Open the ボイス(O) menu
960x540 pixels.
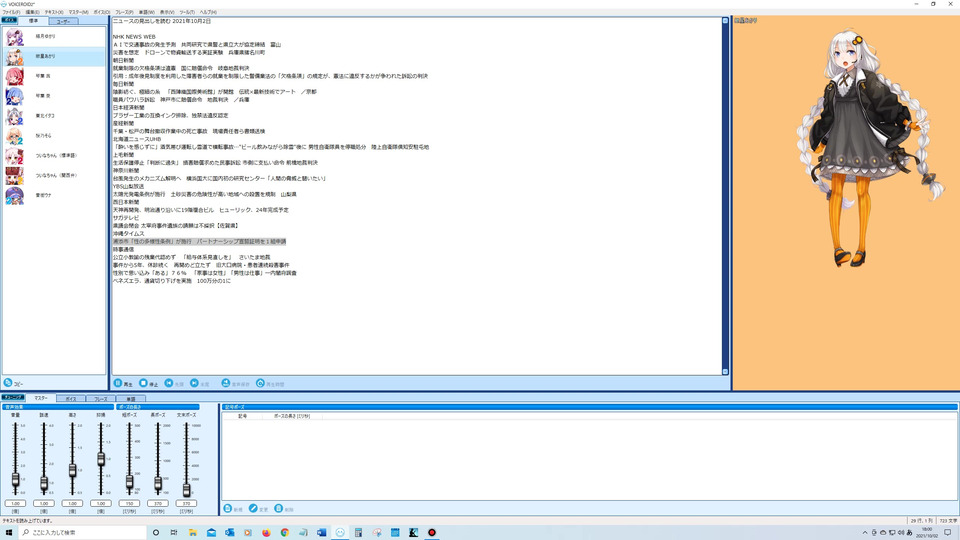[102, 12]
